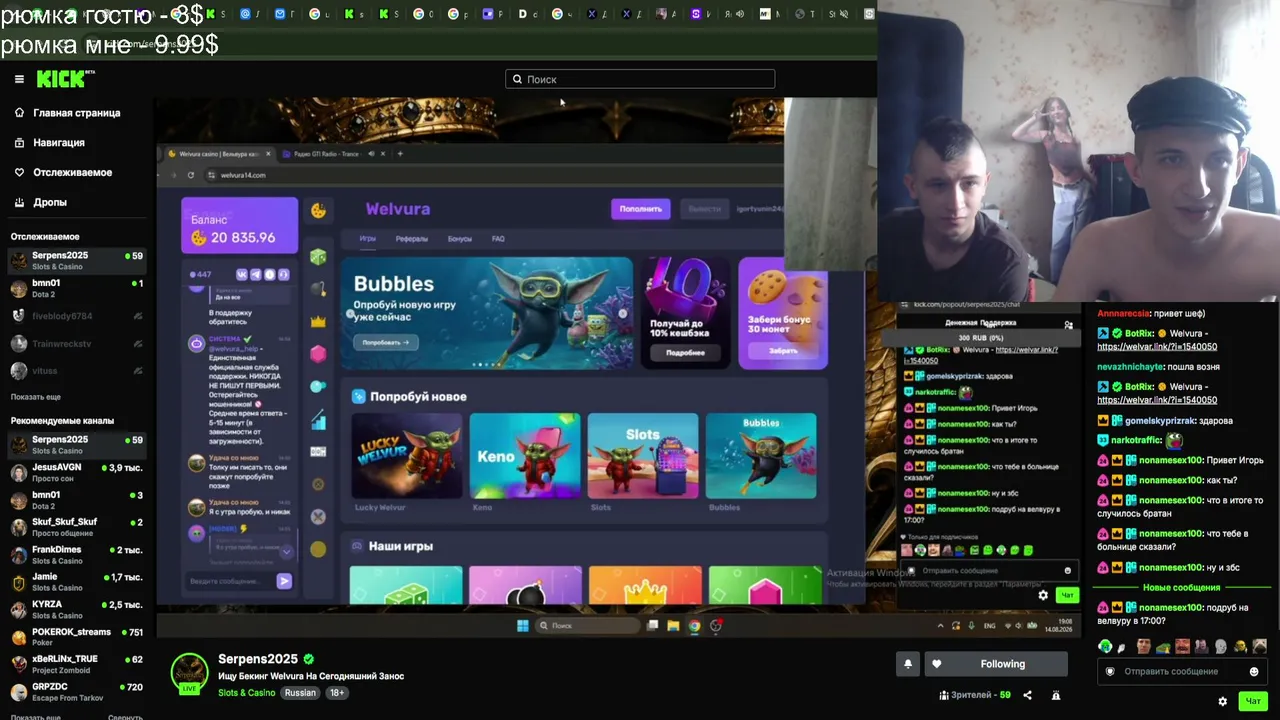This screenshot has width=1280, height=720.
Task: Open the welvar.link URL in BotRix's top message
Action: pyautogui.click(x=1157, y=347)
